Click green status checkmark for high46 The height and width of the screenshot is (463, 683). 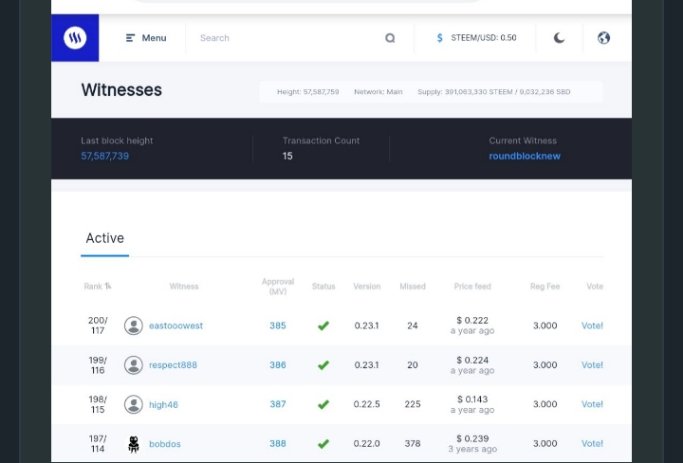click(323, 404)
